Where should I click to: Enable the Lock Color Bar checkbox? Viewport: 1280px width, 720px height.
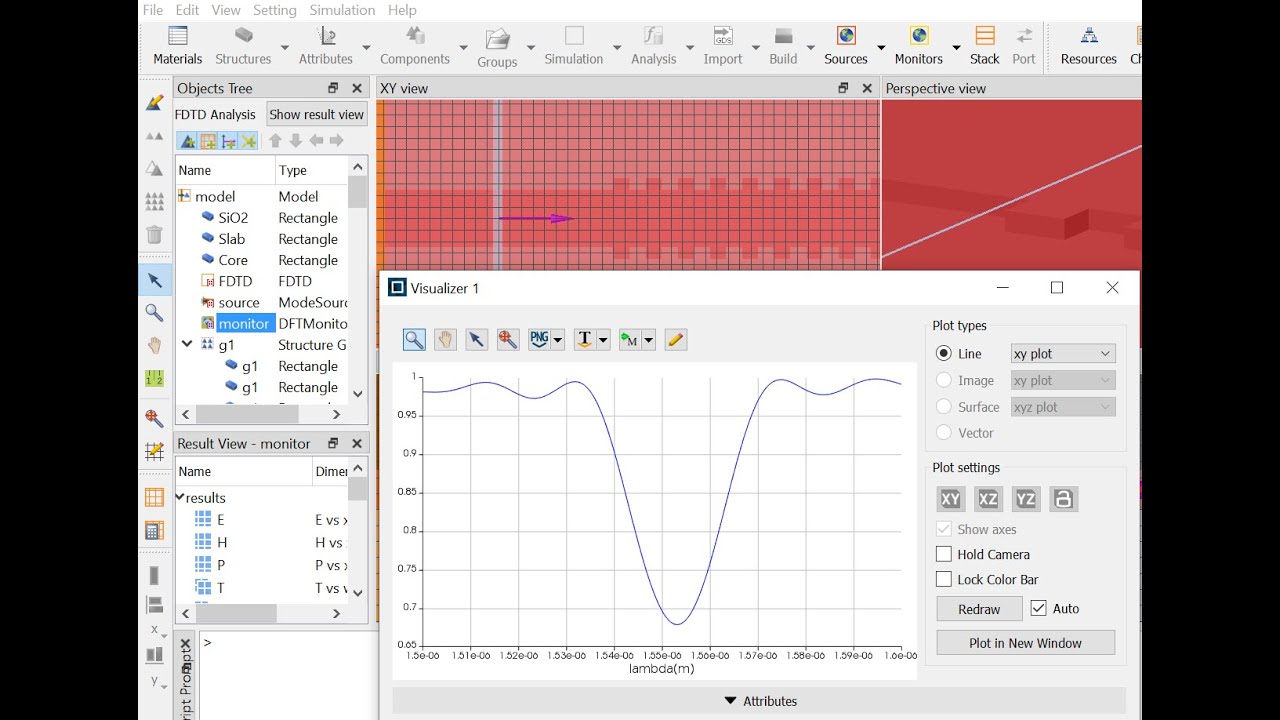(x=944, y=579)
